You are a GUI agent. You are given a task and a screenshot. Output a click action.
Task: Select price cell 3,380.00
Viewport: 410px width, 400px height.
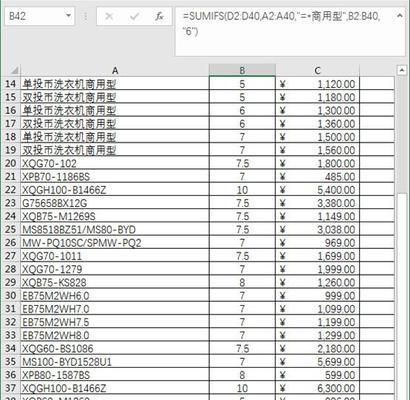(x=318, y=203)
